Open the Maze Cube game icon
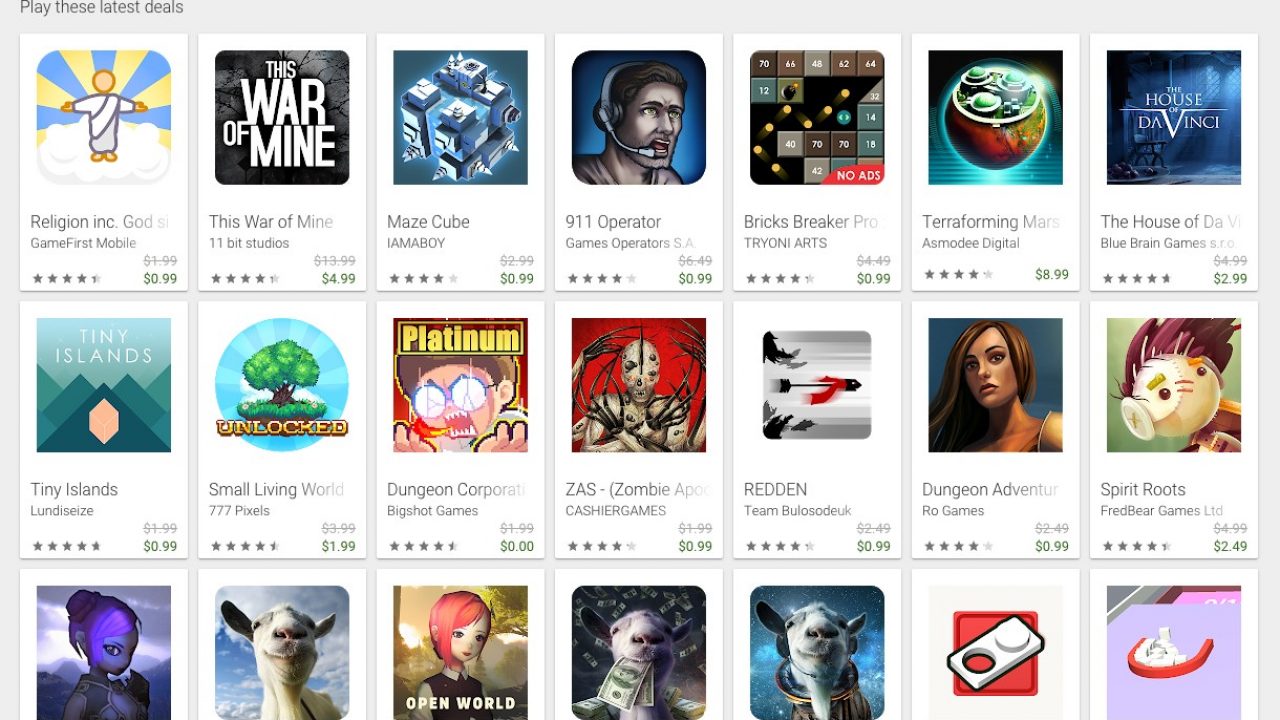This screenshot has height=720, width=1280. [460, 118]
